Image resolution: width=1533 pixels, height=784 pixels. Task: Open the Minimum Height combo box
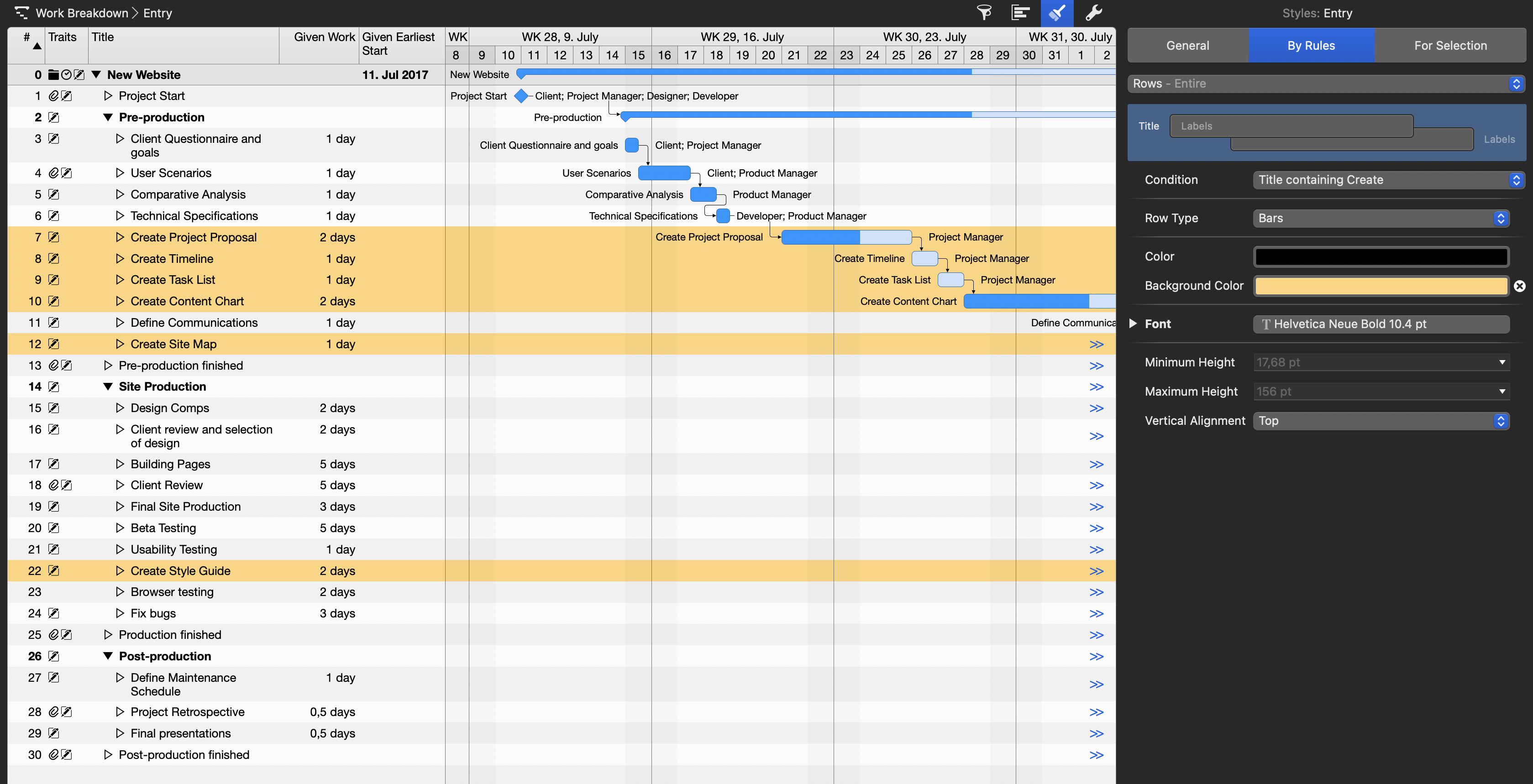tap(1381, 362)
